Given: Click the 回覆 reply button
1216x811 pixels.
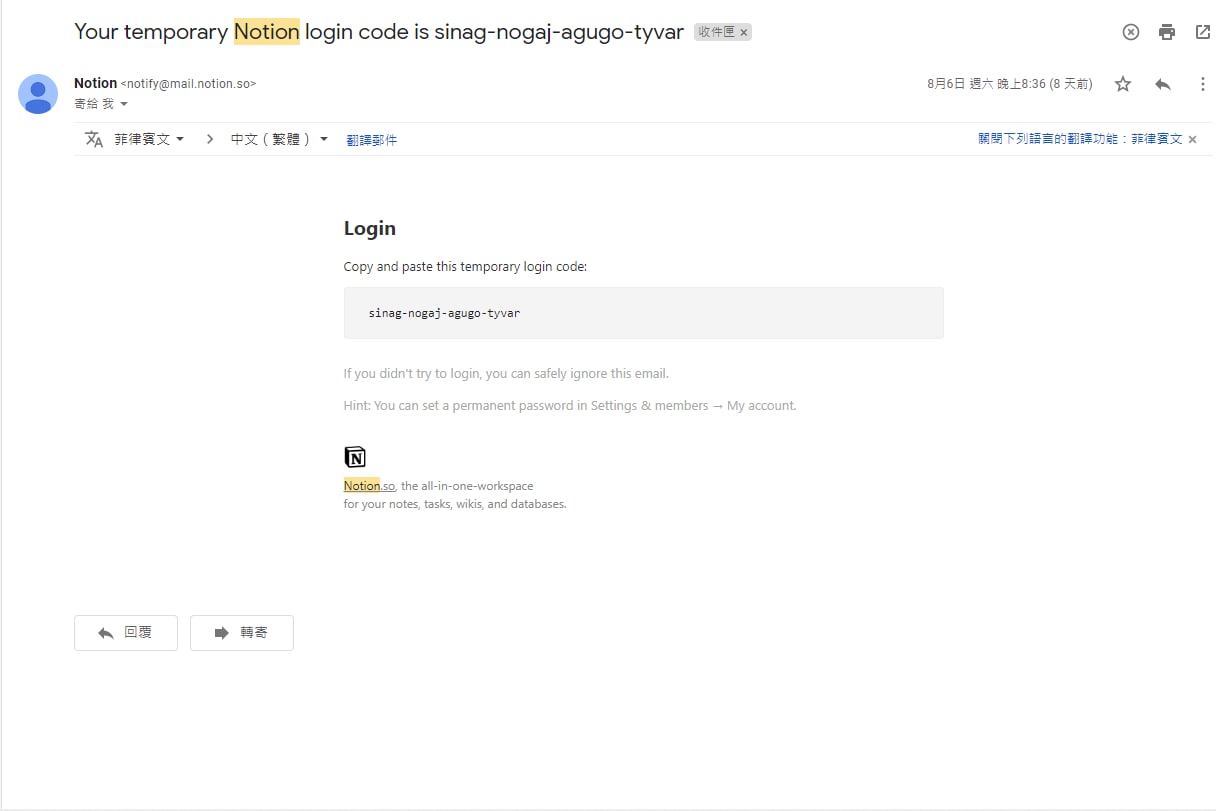Looking at the screenshot, I should point(126,633).
